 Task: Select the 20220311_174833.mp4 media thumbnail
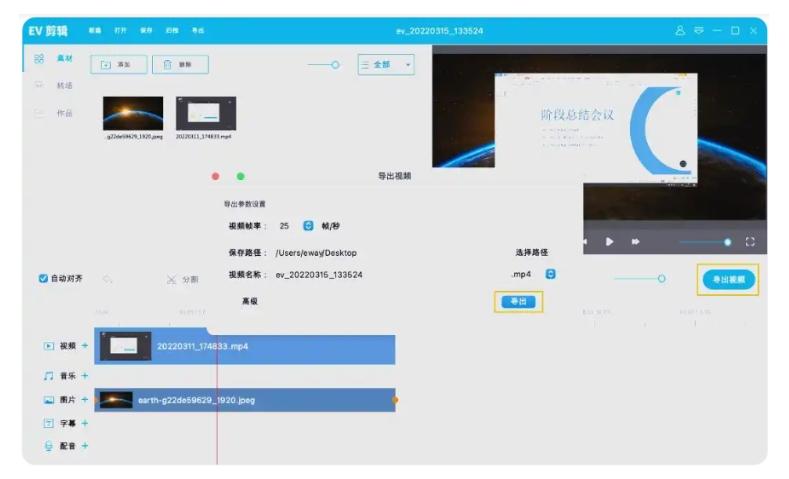[x=205, y=114]
